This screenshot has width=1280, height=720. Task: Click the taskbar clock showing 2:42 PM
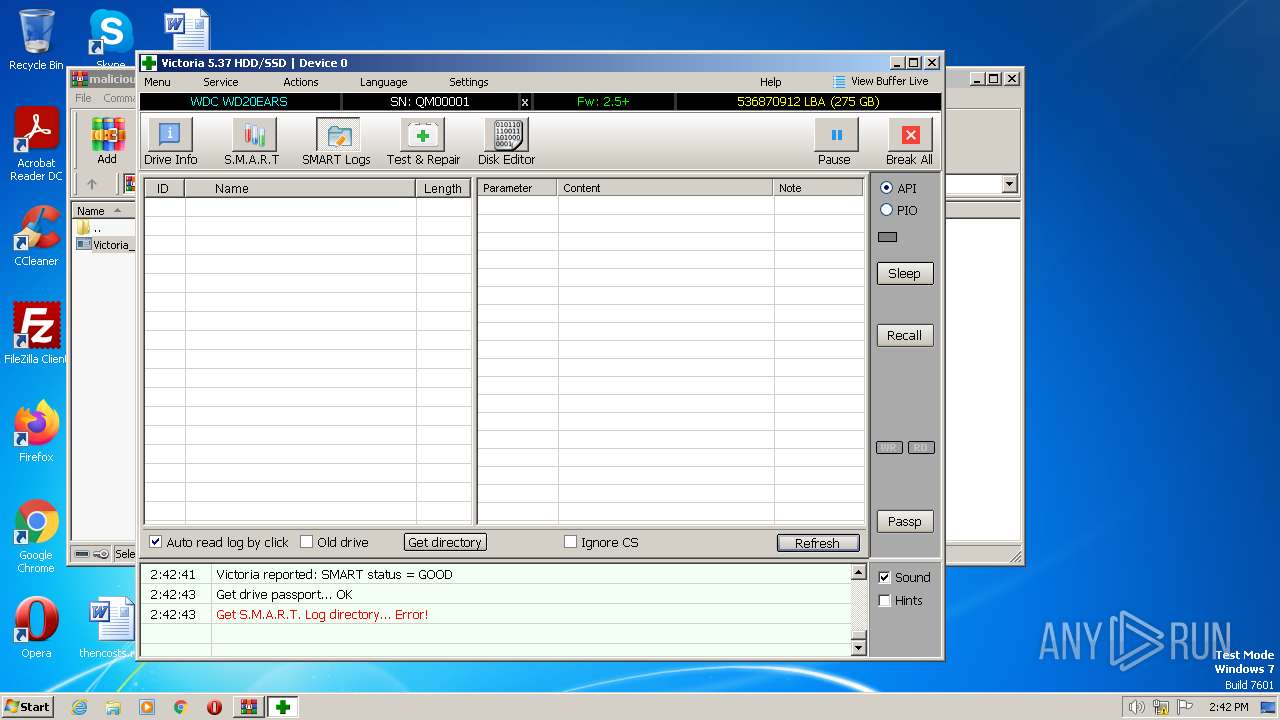point(1228,707)
